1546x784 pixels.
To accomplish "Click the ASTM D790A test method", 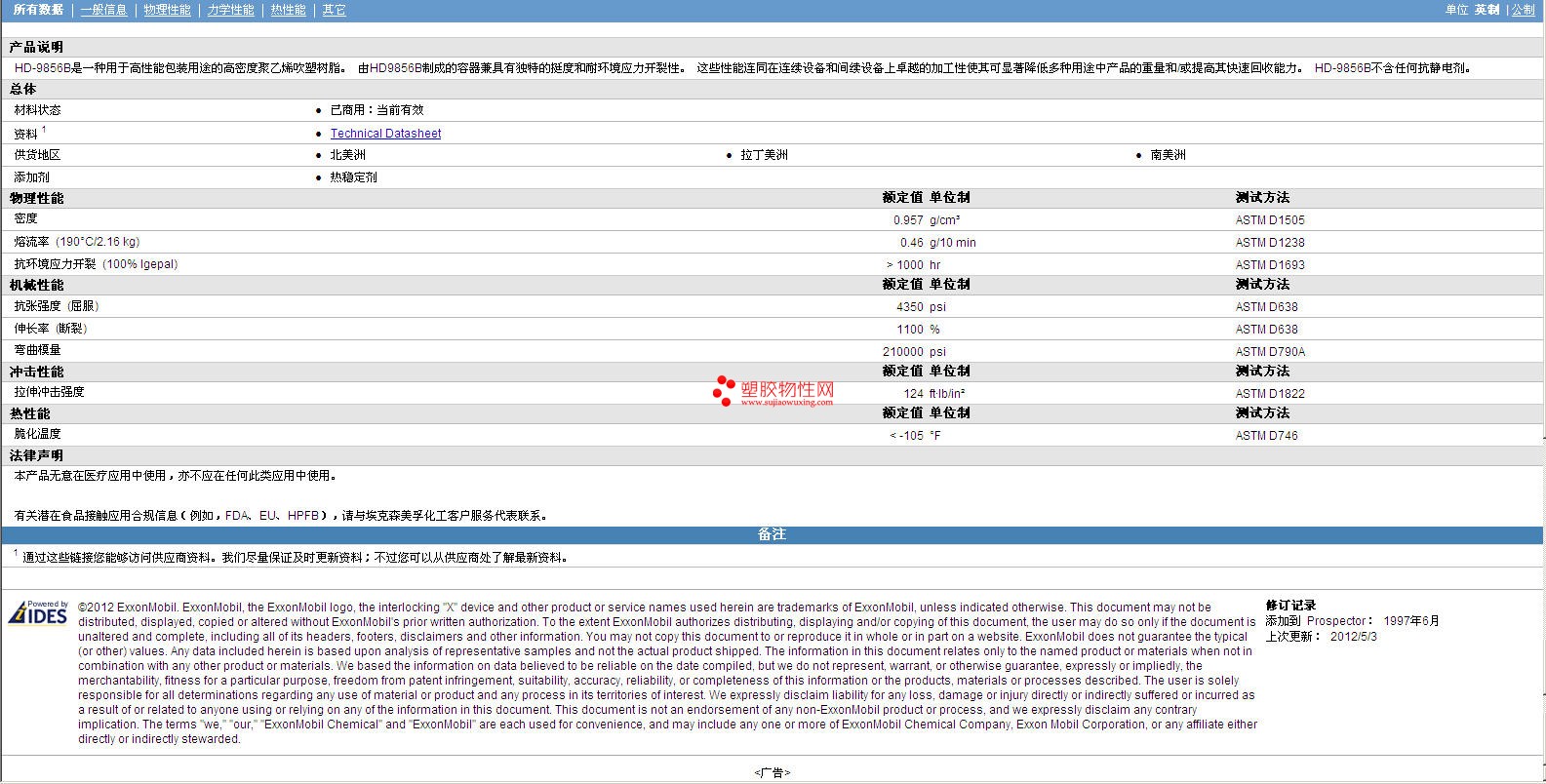I will tap(1270, 352).
